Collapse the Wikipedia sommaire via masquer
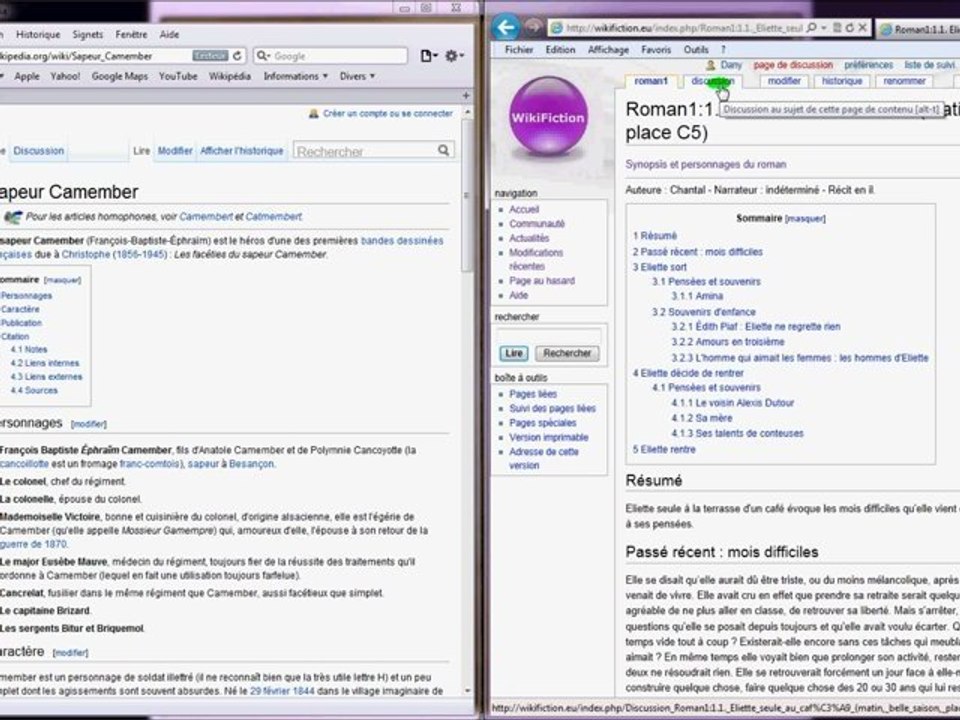 pyautogui.click(x=62, y=280)
